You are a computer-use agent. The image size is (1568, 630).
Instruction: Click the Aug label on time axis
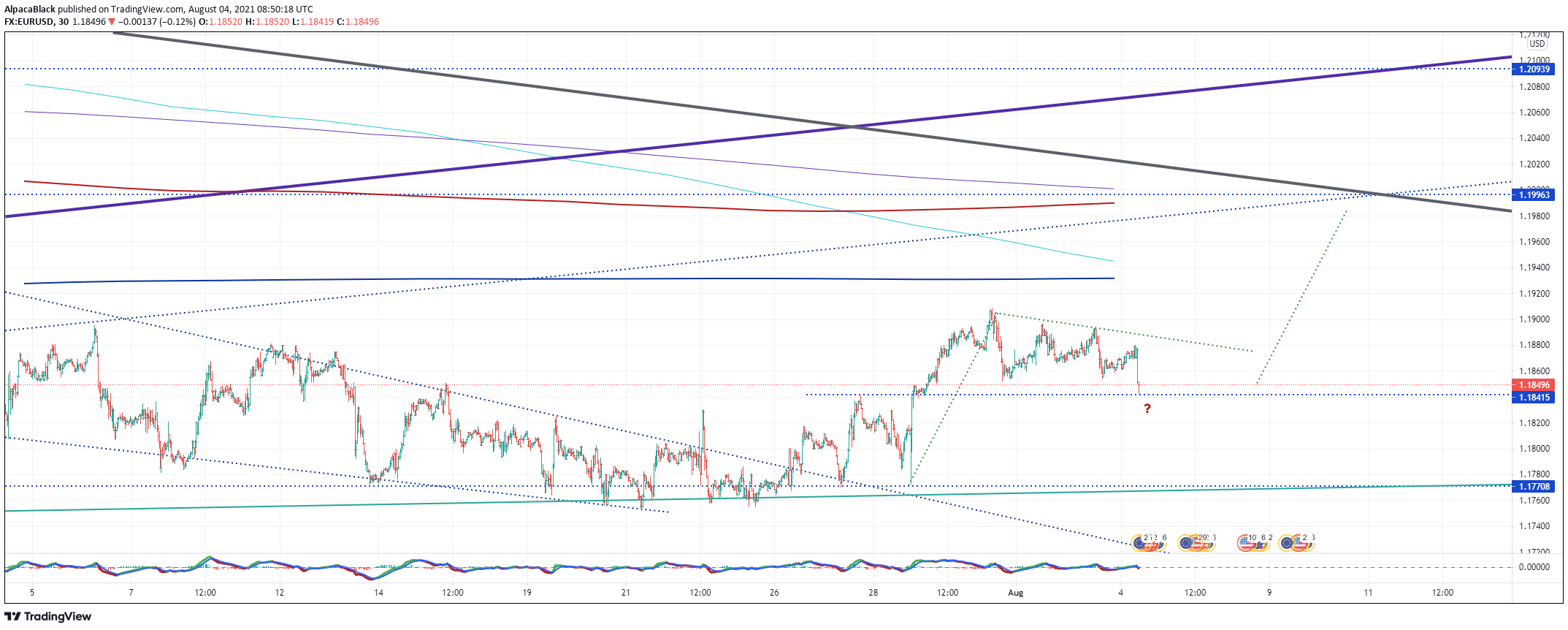tap(1015, 593)
